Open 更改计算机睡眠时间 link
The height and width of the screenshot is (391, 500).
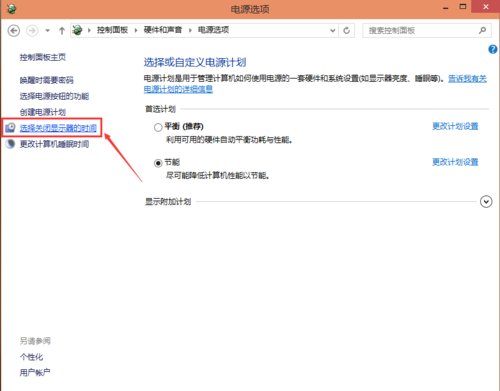54,144
